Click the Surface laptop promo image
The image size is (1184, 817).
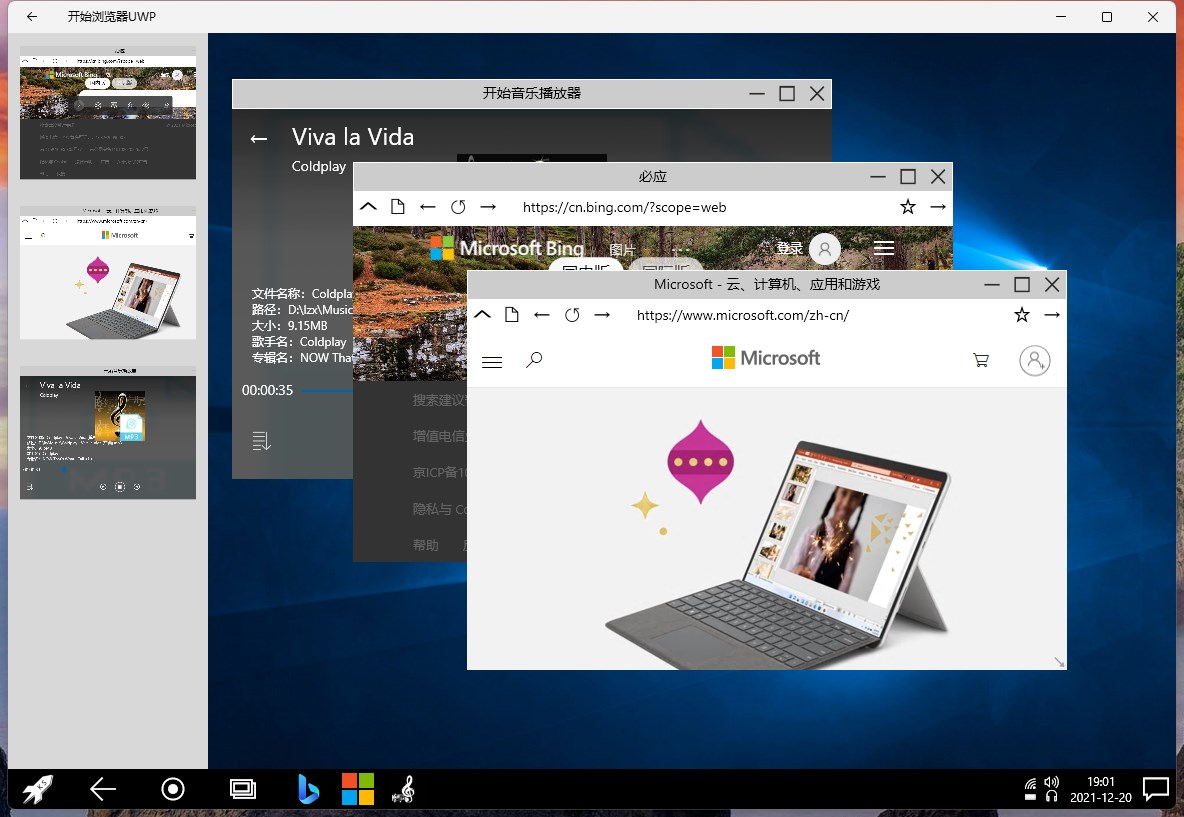tap(778, 553)
